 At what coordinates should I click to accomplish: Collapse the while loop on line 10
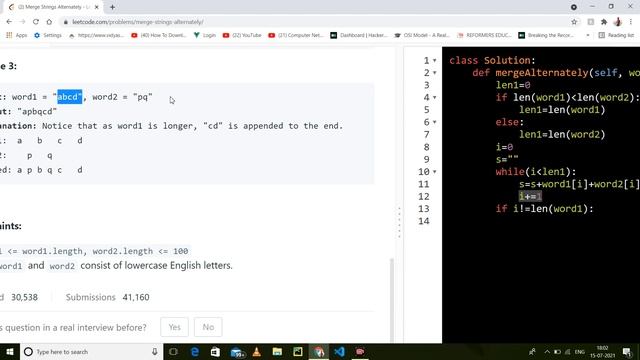pos(435,172)
